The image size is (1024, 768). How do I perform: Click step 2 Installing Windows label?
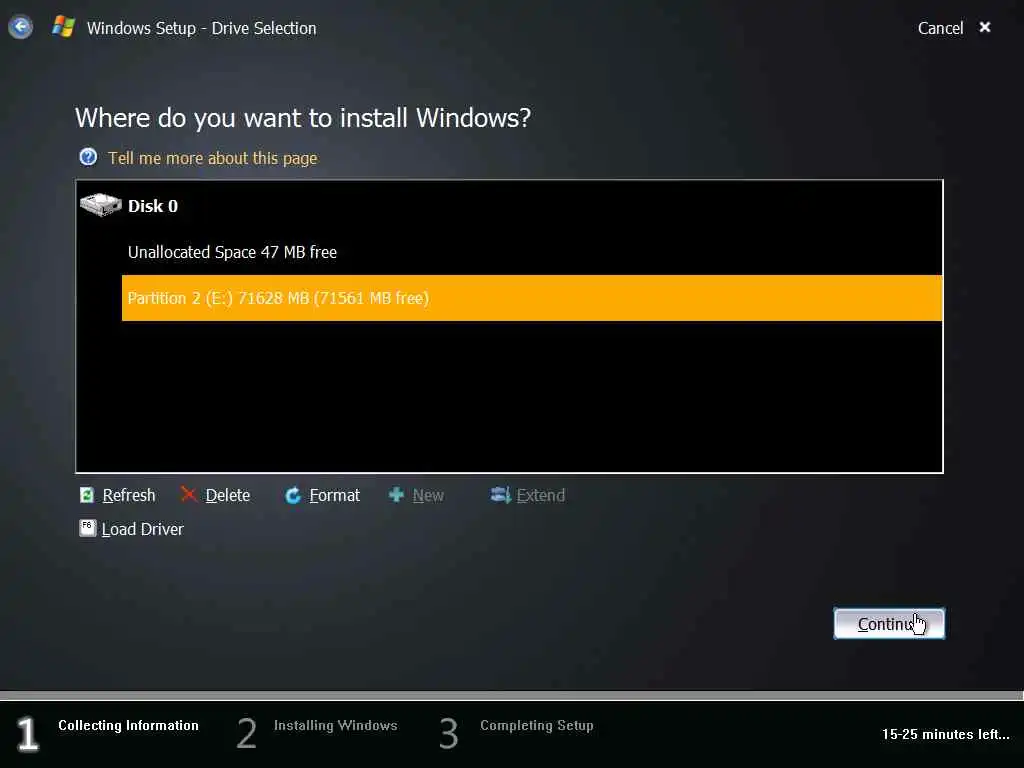tap(336, 726)
